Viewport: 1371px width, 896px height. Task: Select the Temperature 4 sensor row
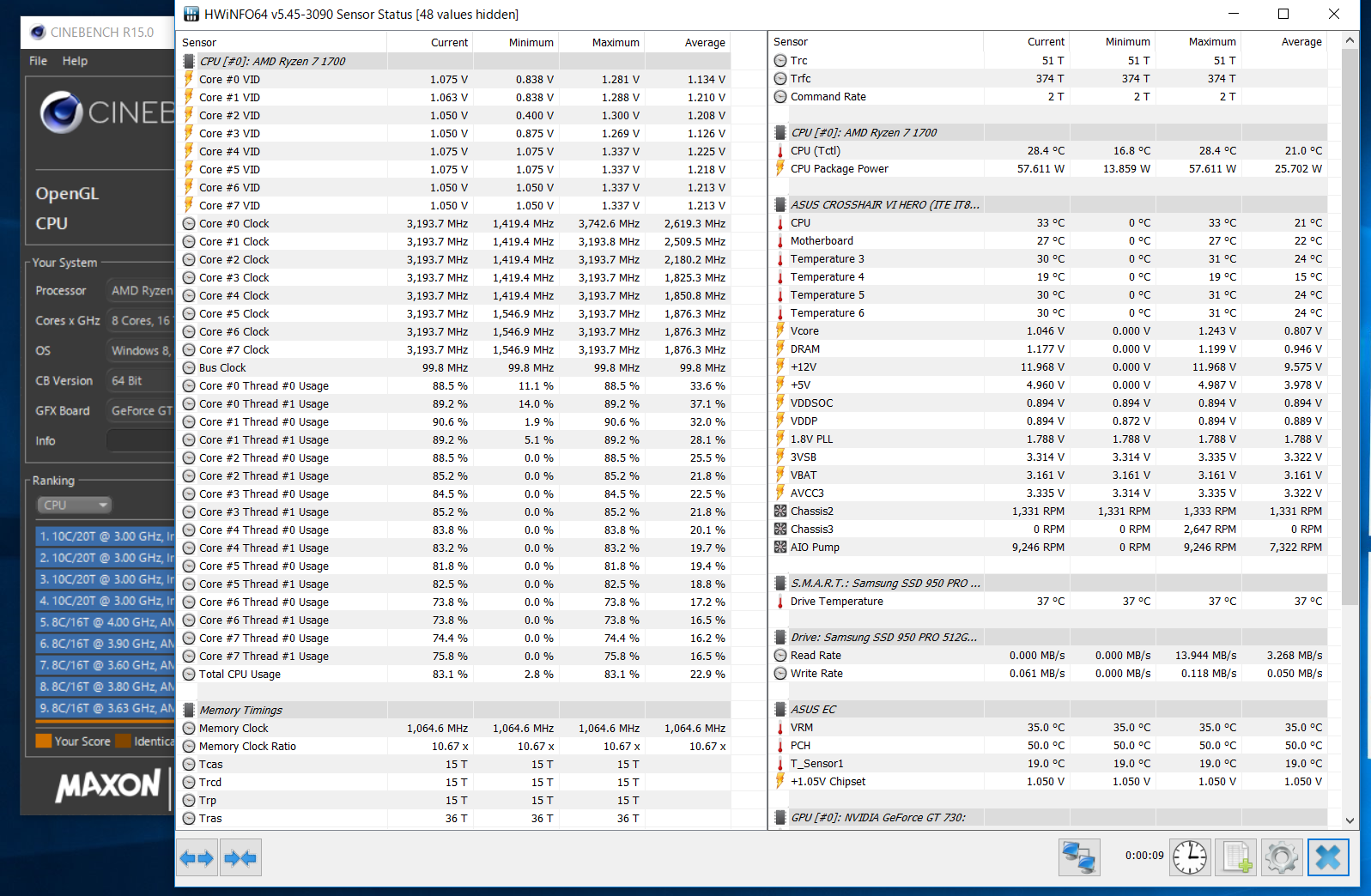click(1050, 276)
